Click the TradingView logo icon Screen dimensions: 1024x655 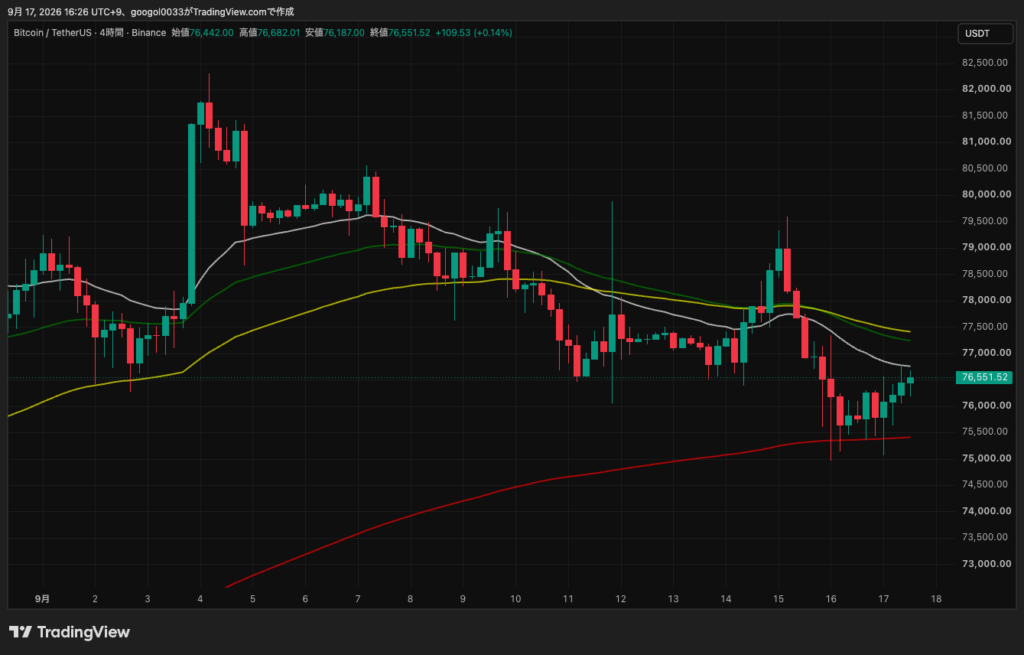[20, 631]
